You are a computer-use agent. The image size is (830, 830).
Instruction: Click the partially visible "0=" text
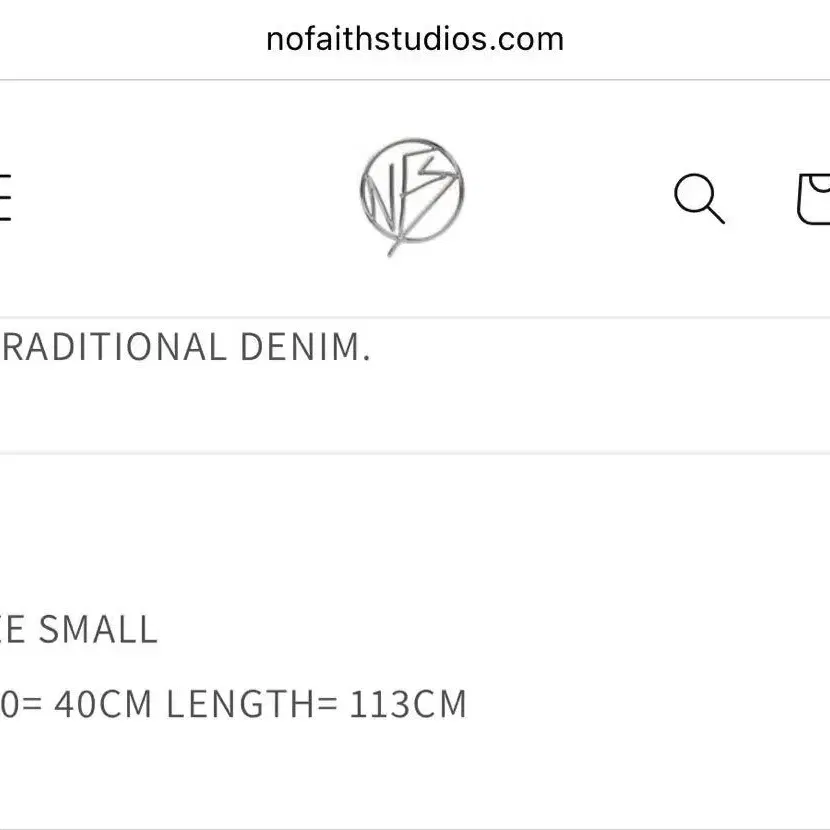click(21, 704)
